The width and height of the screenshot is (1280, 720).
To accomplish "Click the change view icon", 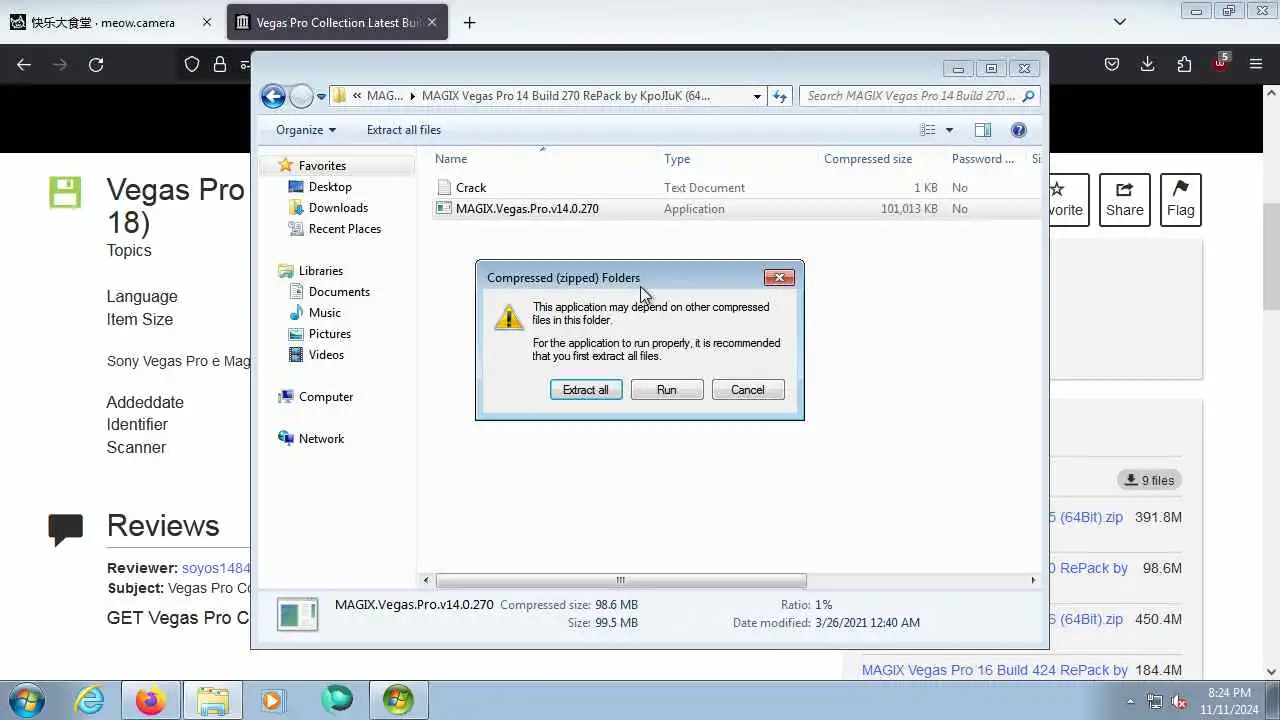I will pos(928,130).
